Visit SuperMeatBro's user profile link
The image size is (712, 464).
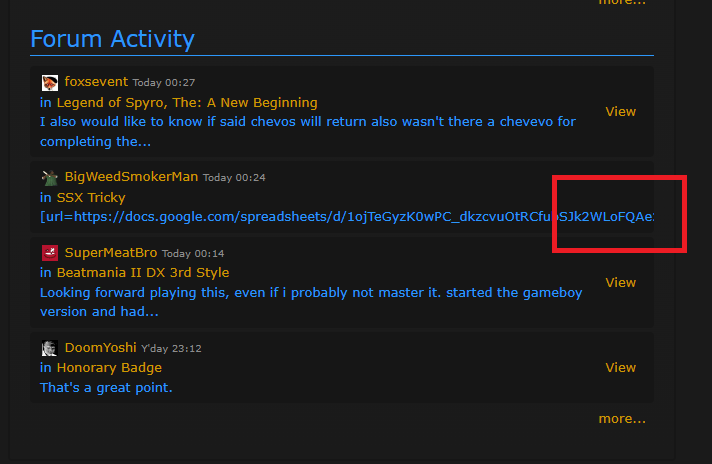tap(111, 252)
